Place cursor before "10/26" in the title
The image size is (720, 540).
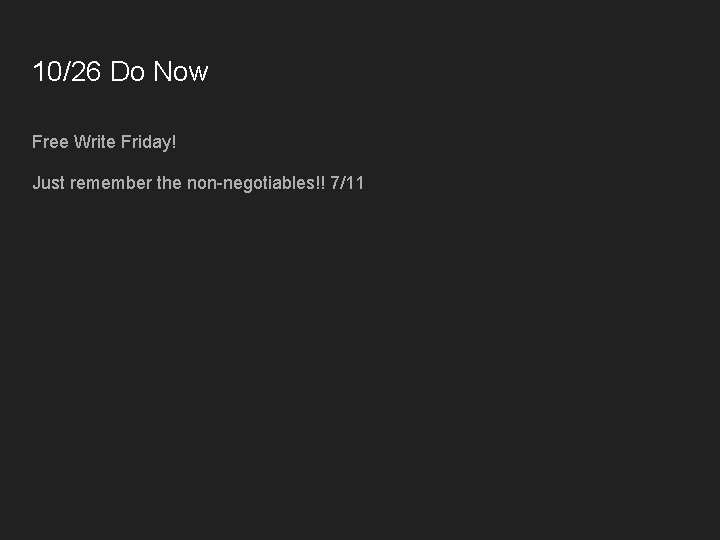(33, 72)
